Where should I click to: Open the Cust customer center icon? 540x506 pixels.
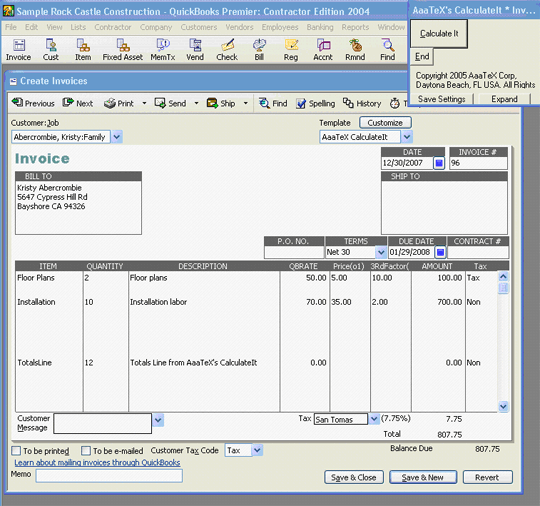[51, 50]
